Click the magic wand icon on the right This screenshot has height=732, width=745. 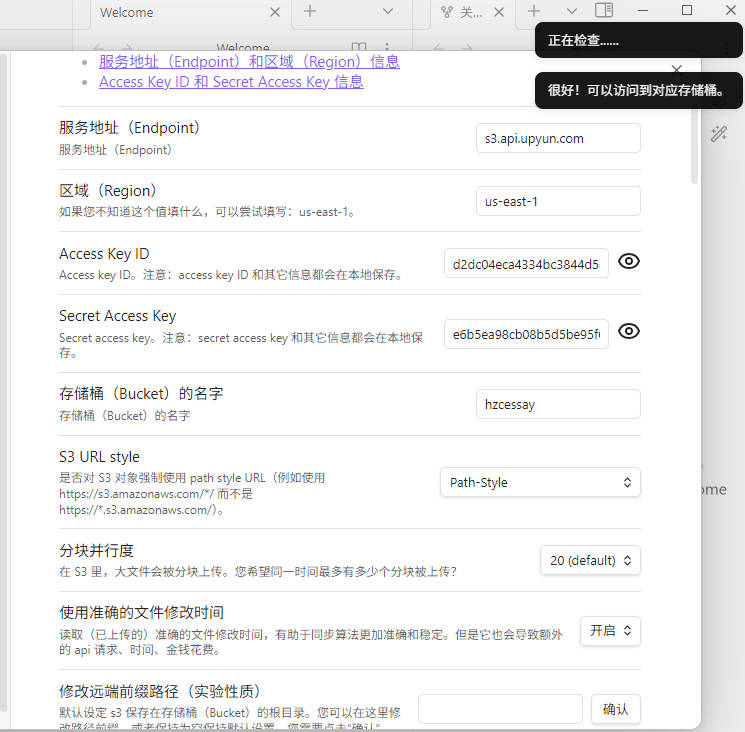(x=718, y=134)
